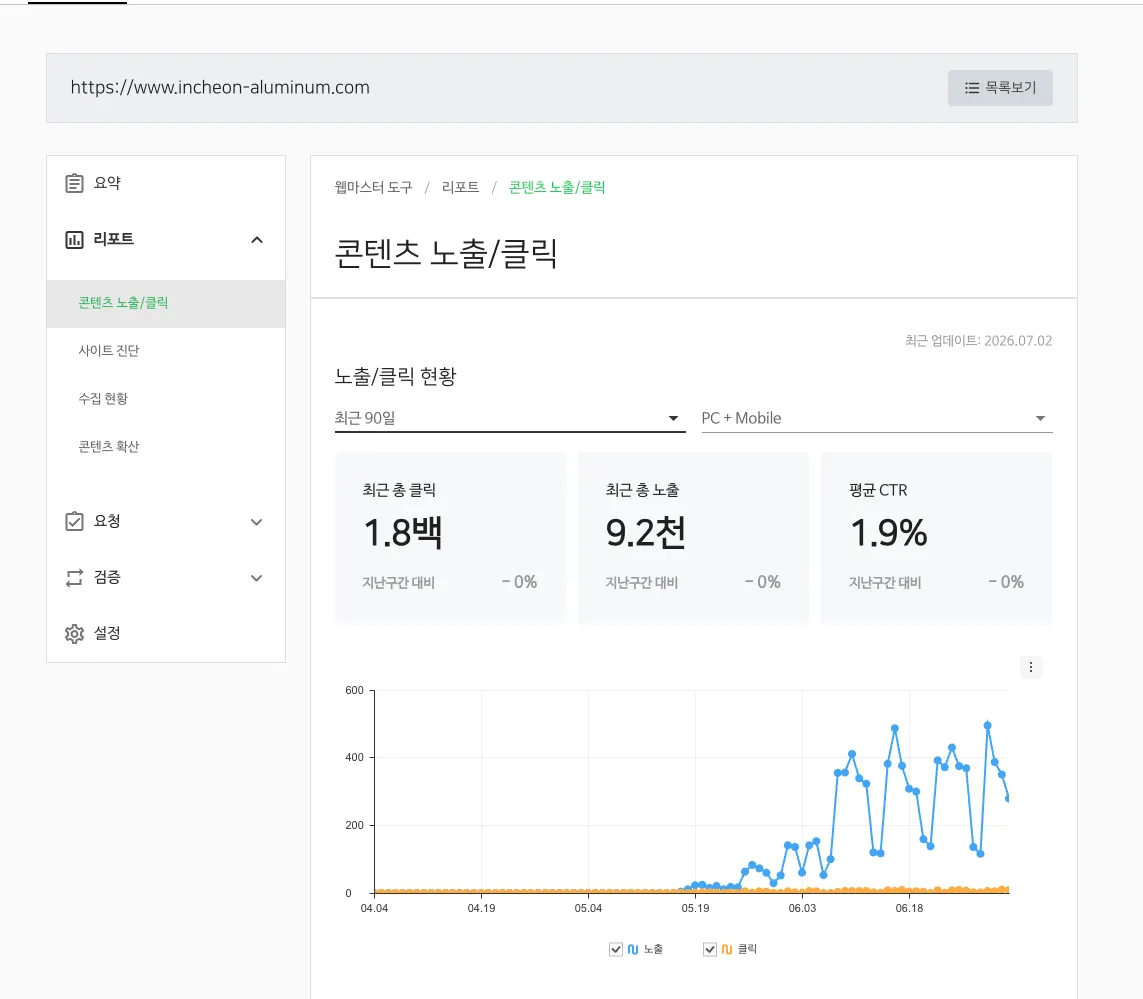Open 설정 menu item
This screenshot has height=999, width=1143.
pos(107,634)
